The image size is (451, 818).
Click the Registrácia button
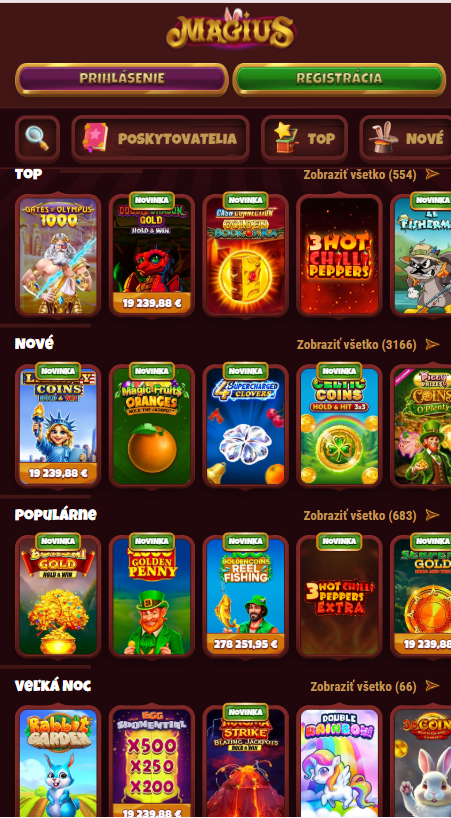pyautogui.click(x=339, y=79)
